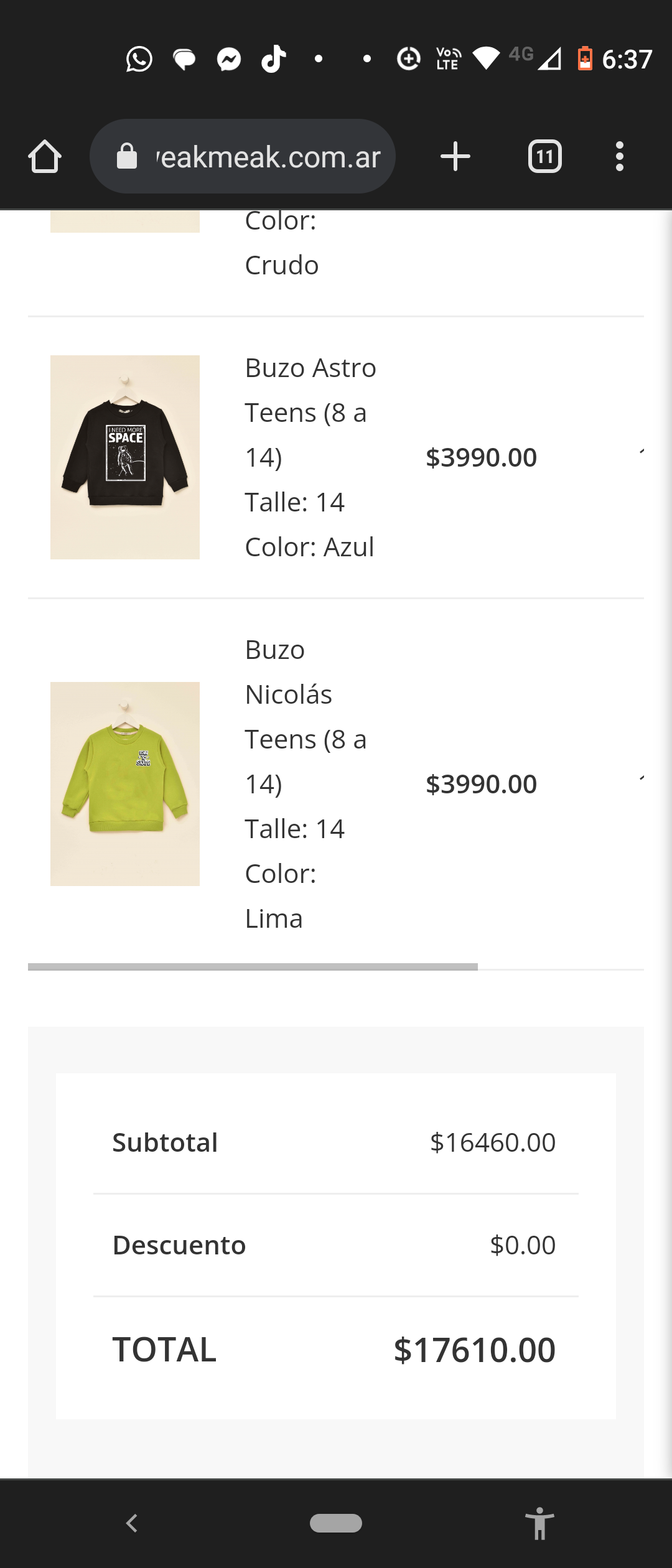Screen dimensions: 672x1568
Task: Open the Buzo Astro black sweatshirt thumbnail
Action: tap(125, 457)
